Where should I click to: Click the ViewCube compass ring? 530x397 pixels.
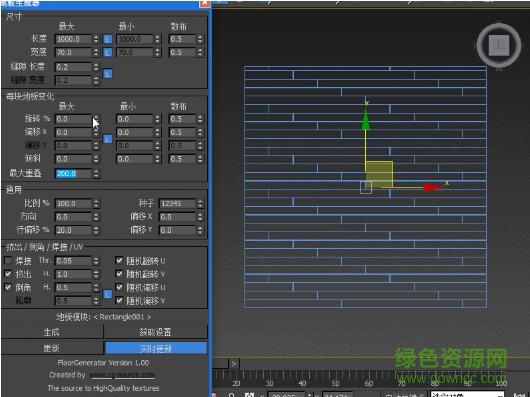tap(481, 45)
